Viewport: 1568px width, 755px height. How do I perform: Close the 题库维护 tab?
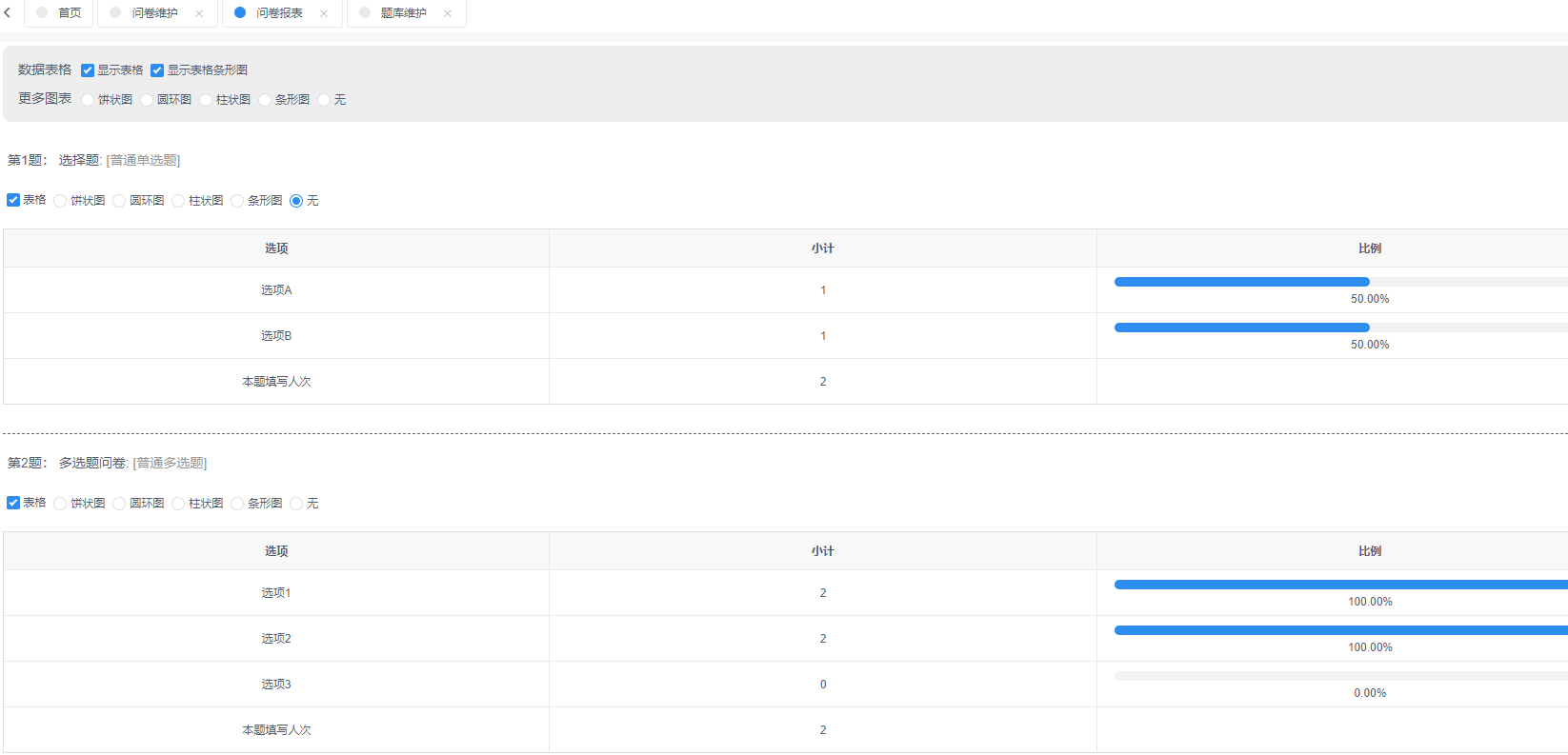pyautogui.click(x=448, y=13)
